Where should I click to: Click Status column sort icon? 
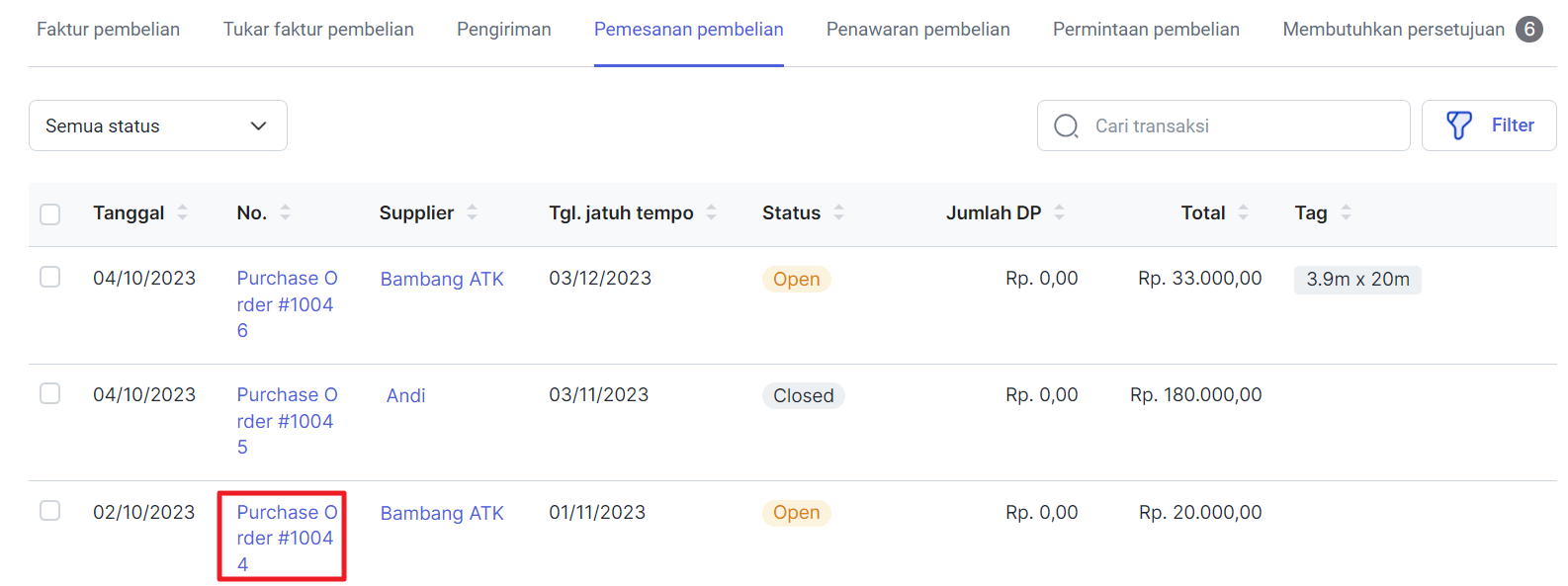tap(839, 212)
